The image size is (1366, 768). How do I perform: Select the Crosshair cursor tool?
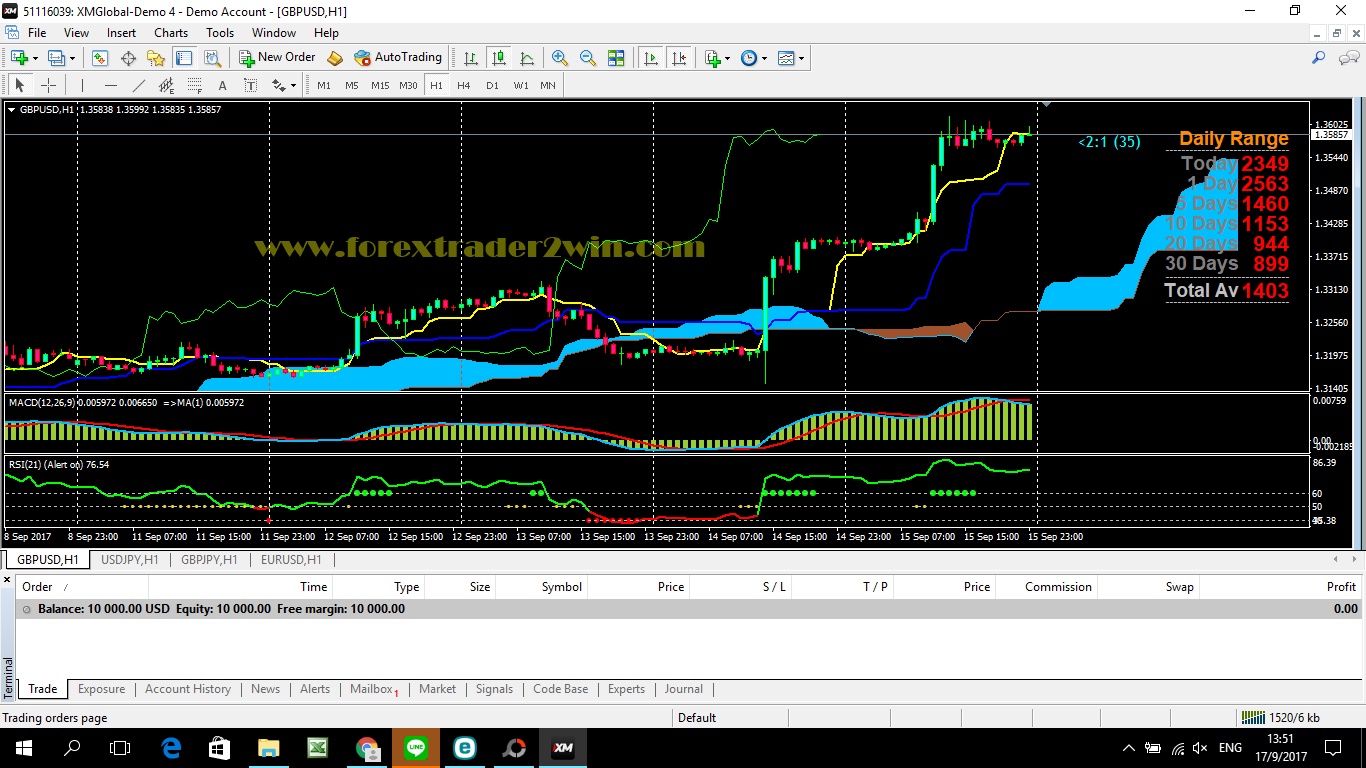coord(47,86)
